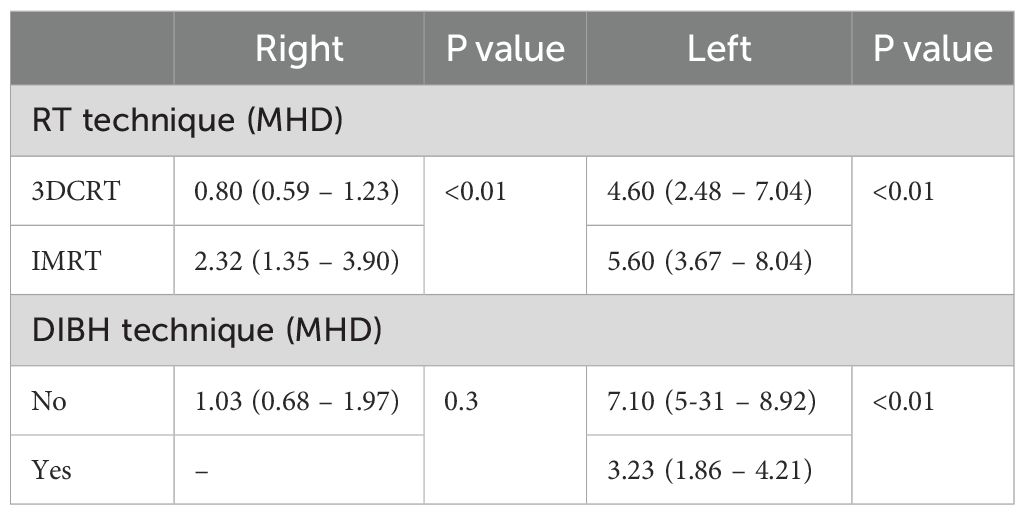This screenshot has height=515, width=1025.
Task: Select cell value 0.80 (0.59 – 1.23)
Action: click(298, 190)
